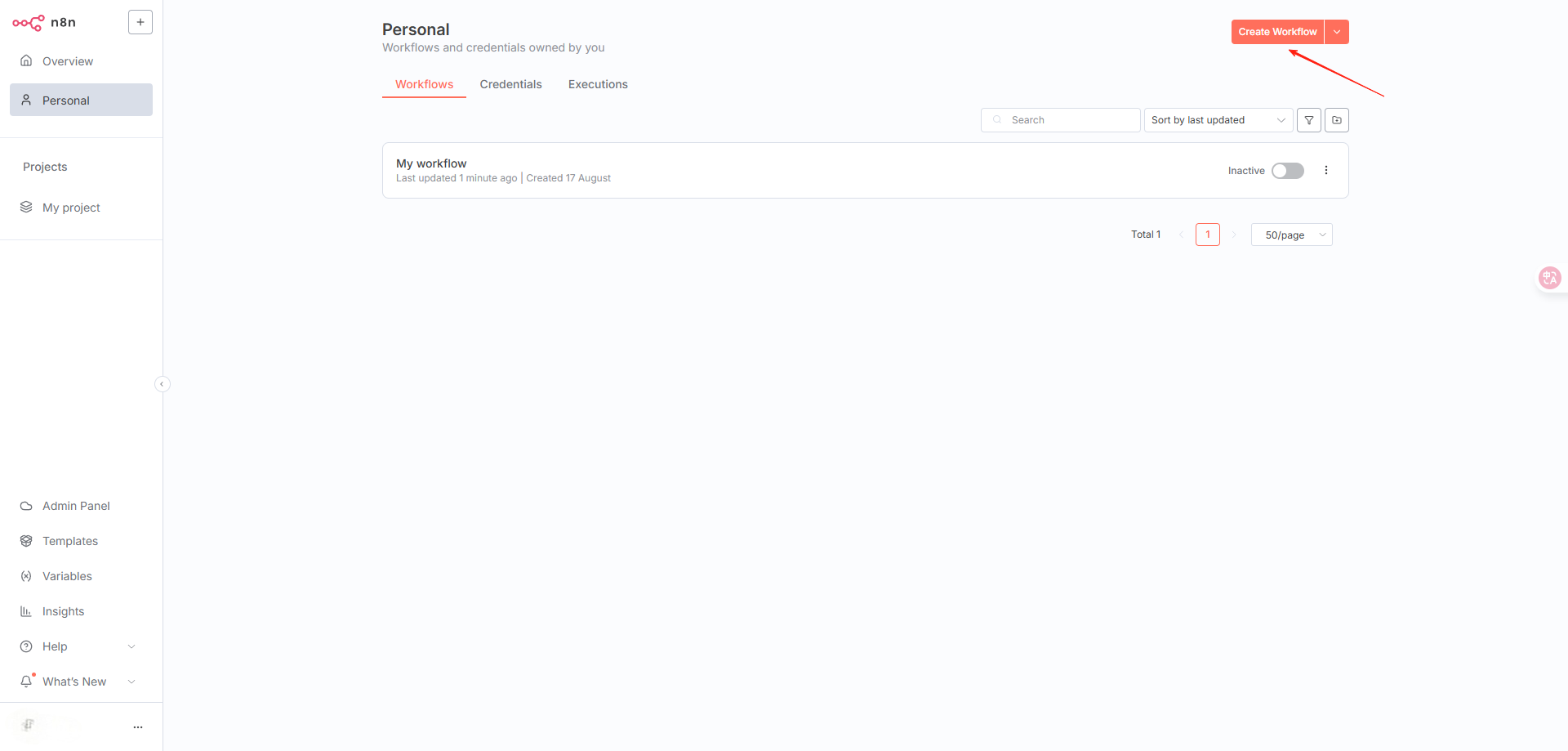Click the Personal user icon
The image size is (1568, 751).
26,100
